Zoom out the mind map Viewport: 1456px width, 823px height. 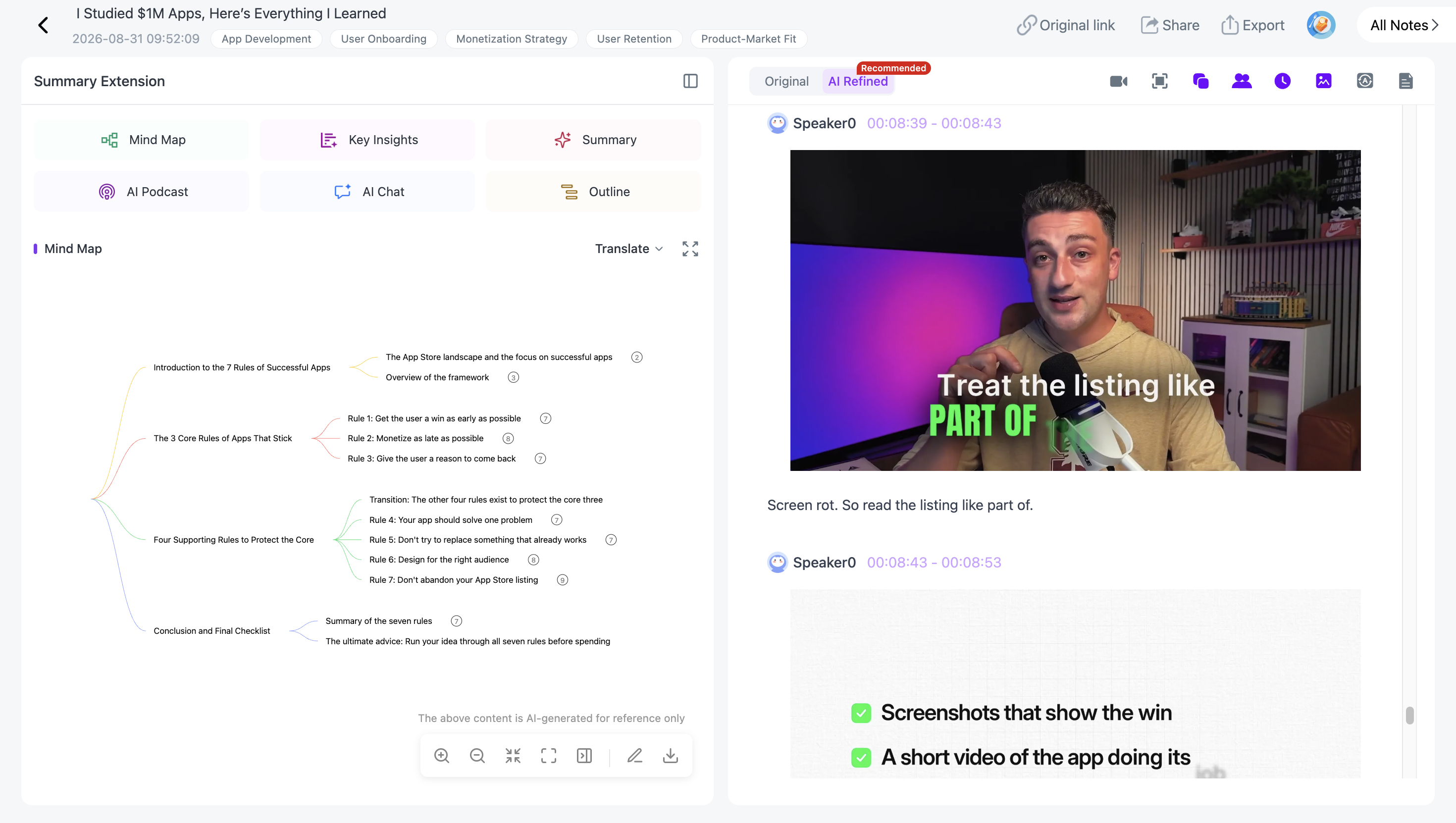[477, 756]
